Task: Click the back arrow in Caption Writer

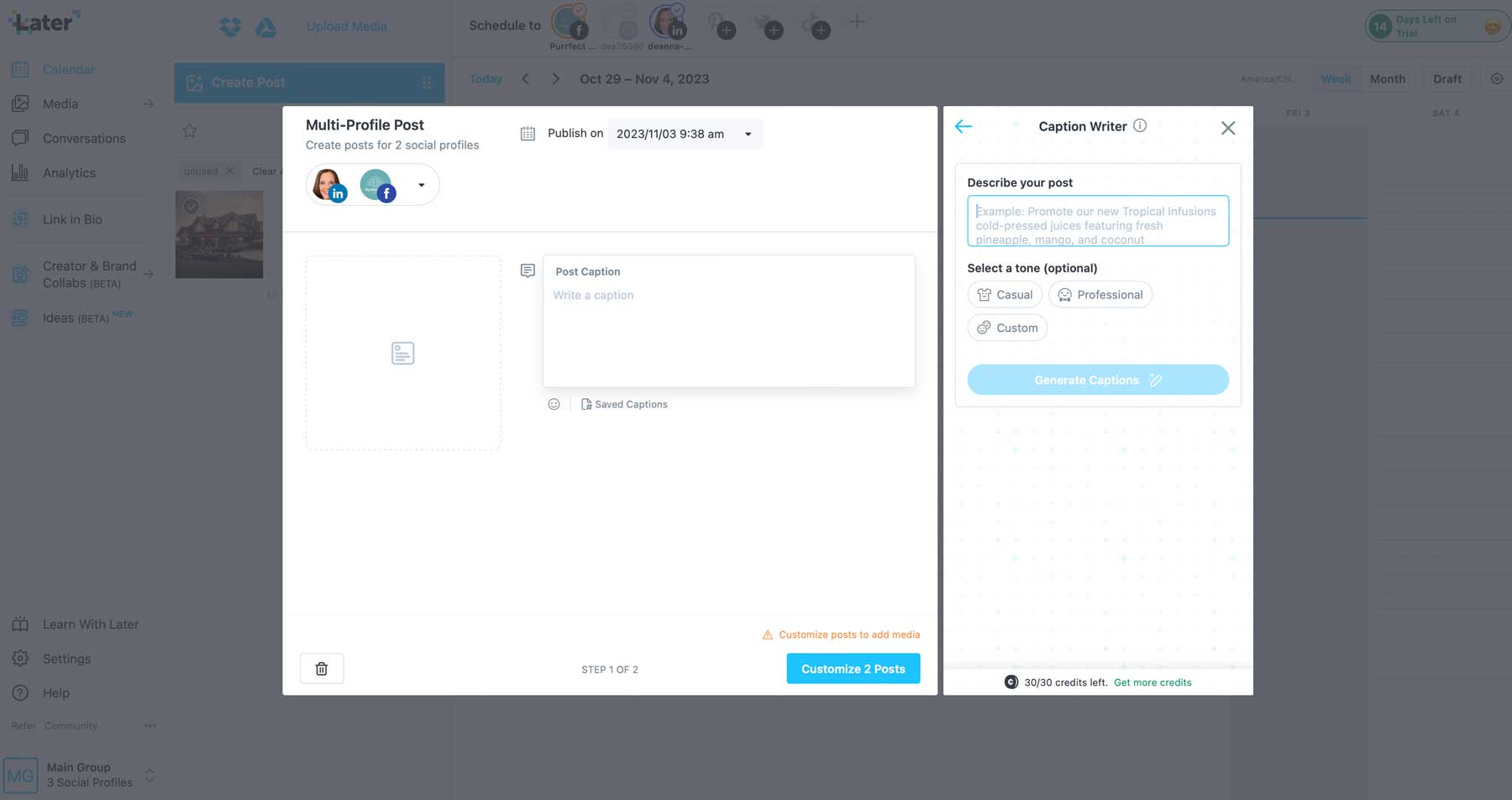Action: click(x=963, y=127)
